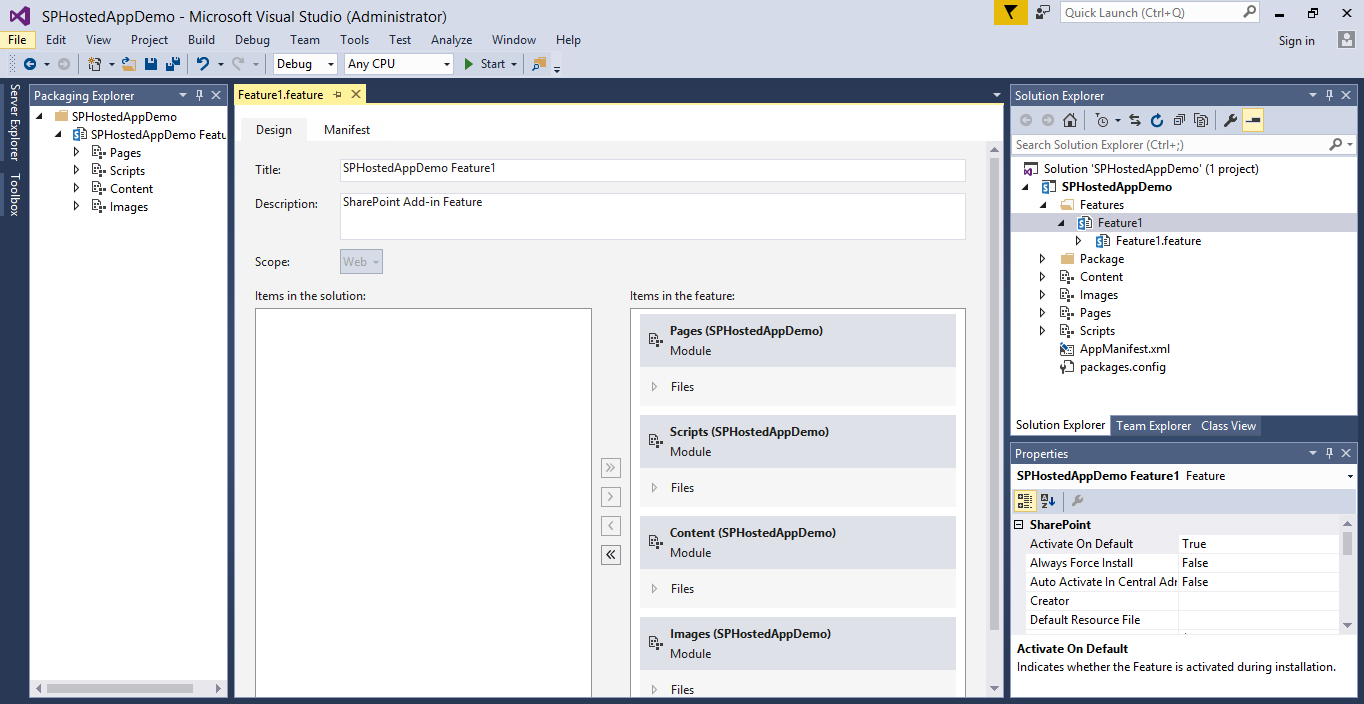Open Properties wrench icon in Solution Explorer
1364x704 pixels.
(x=1231, y=120)
